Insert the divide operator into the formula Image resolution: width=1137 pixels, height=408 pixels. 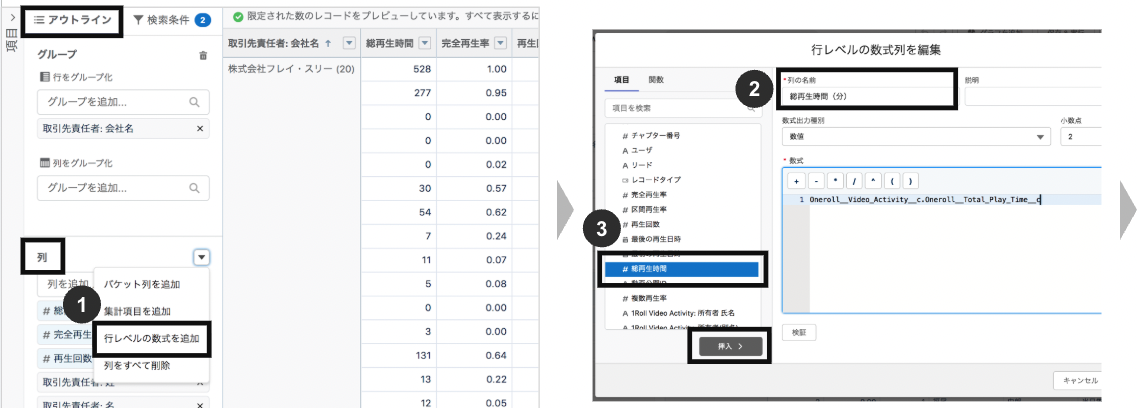pyautogui.click(x=853, y=180)
